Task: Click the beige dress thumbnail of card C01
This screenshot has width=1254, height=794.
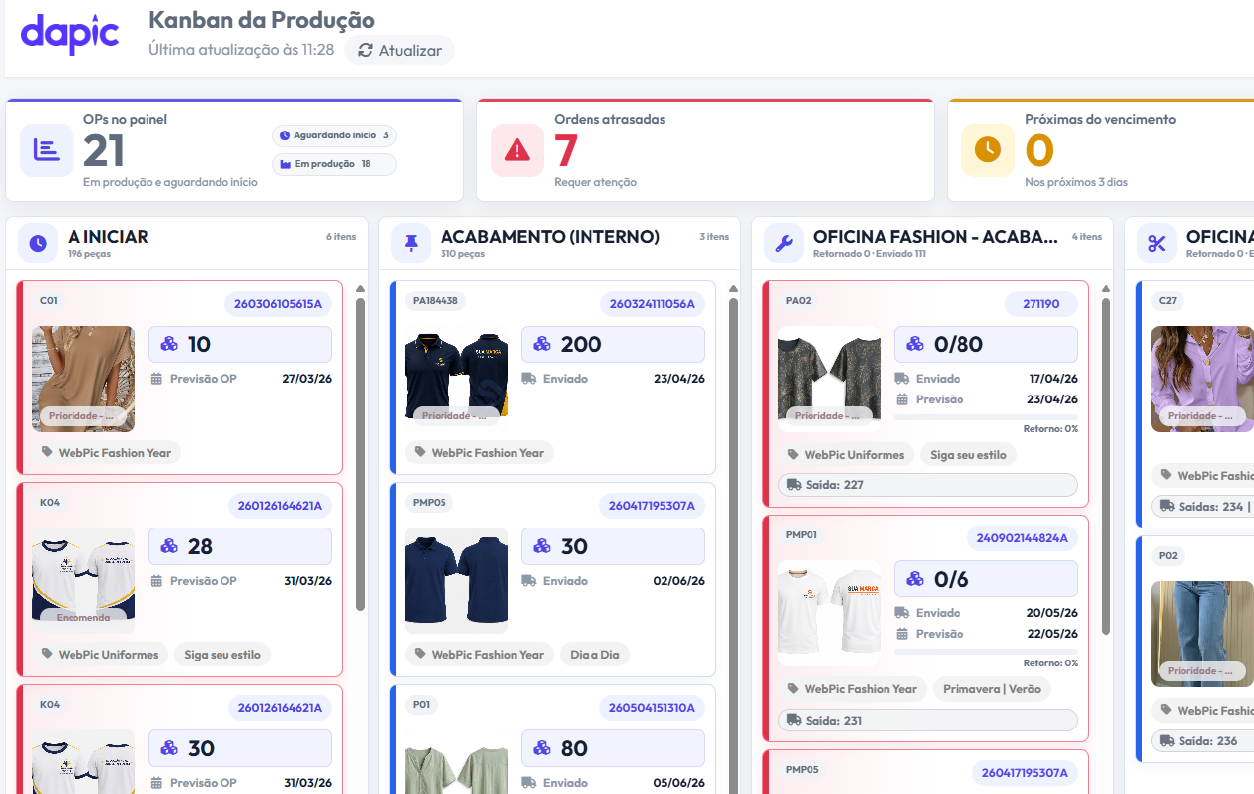Action: [x=83, y=379]
